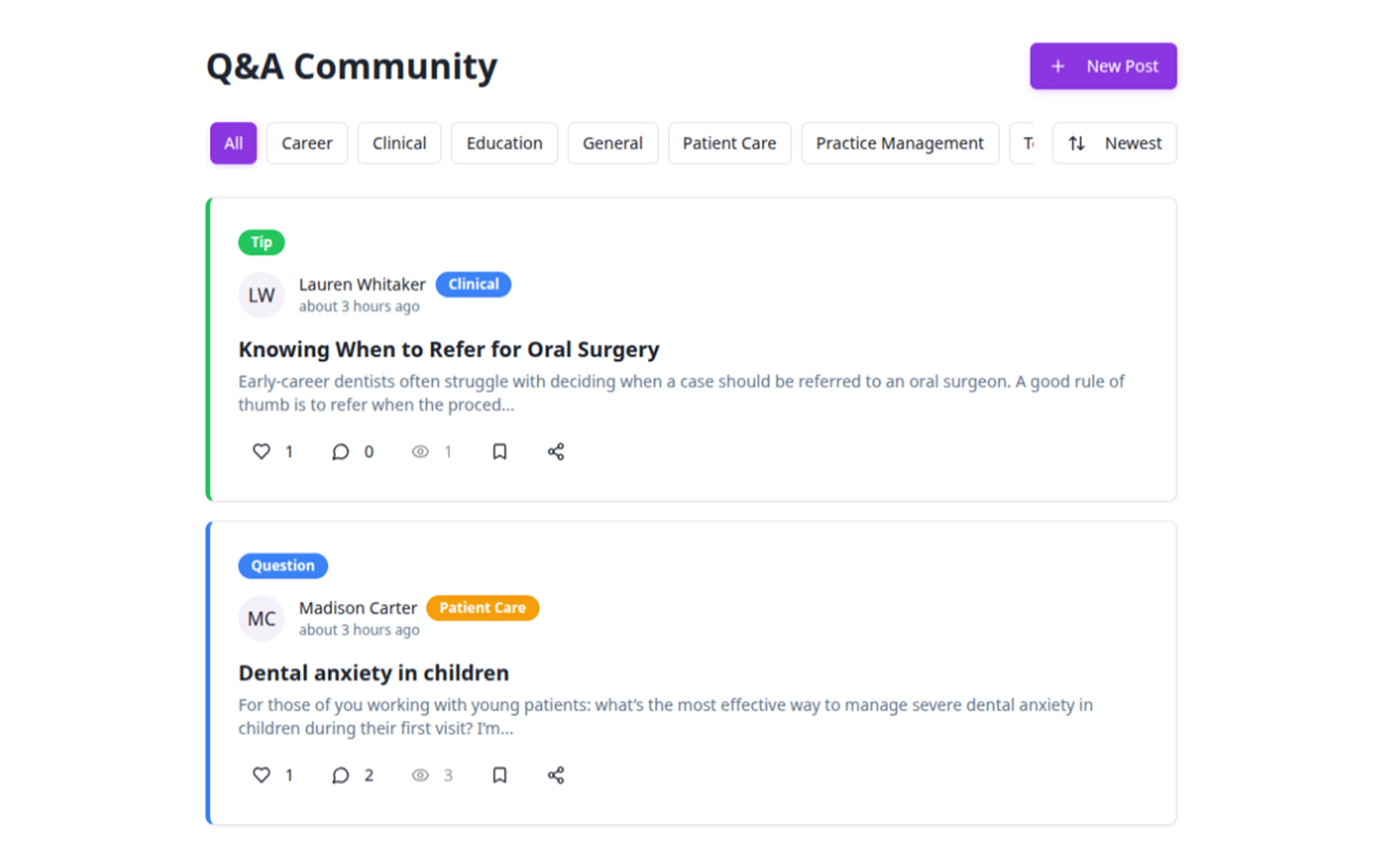Open comments on the Oral Surgery post
This screenshot has width=1375, height=868.
pos(341,451)
